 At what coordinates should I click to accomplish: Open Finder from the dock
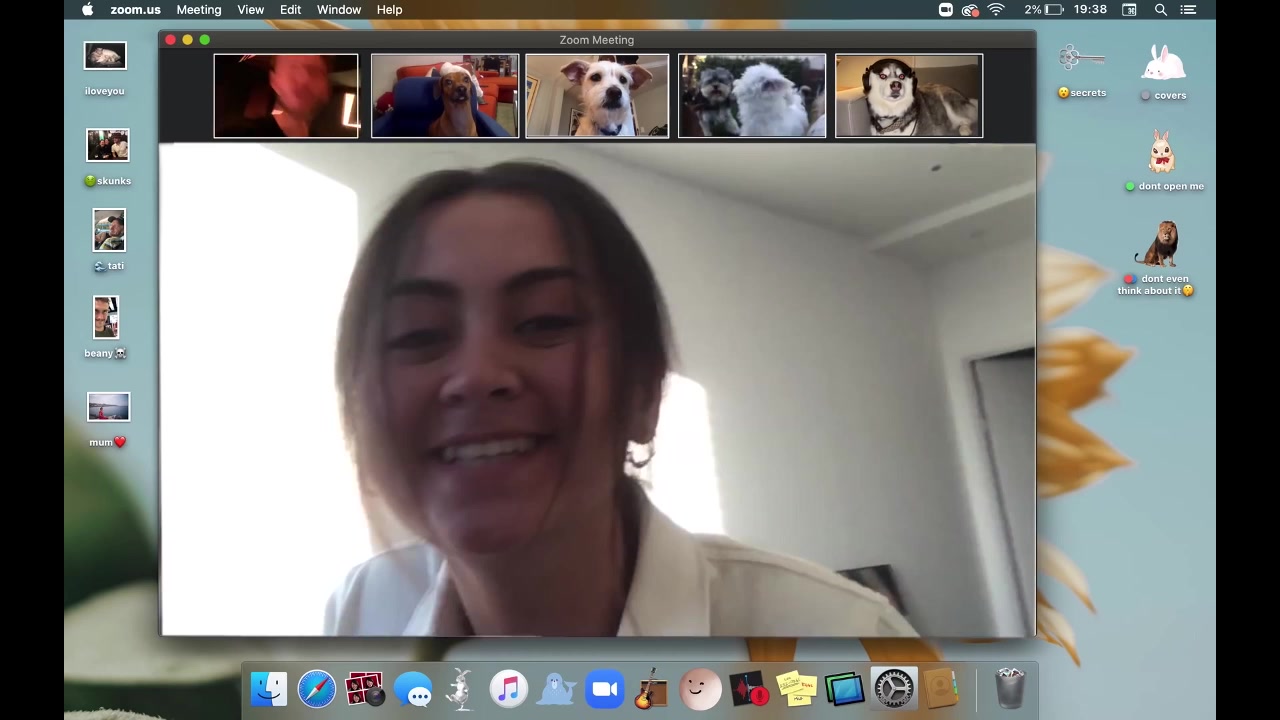coord(268,689)
